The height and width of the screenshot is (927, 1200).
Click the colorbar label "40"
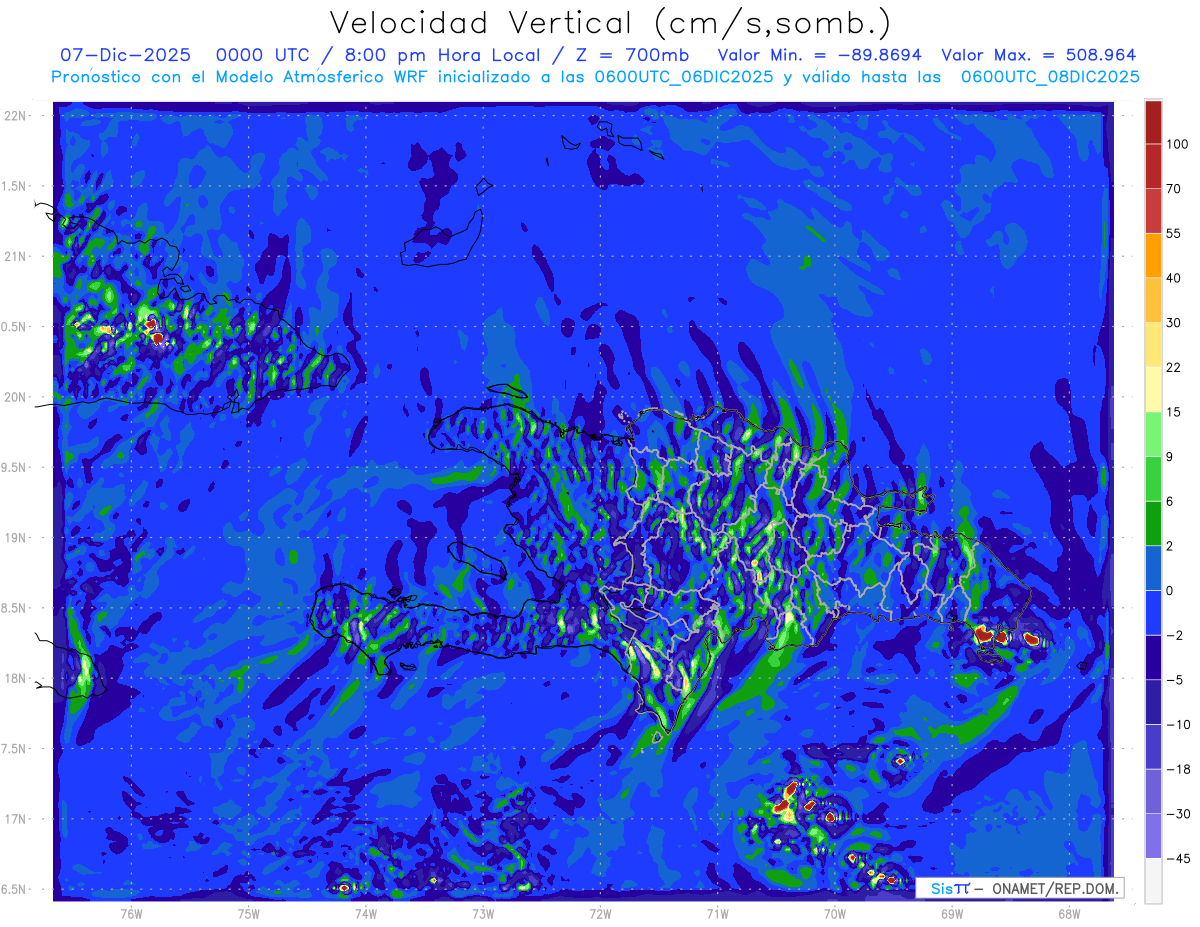pyautogui.click(x=1173, y=278)
